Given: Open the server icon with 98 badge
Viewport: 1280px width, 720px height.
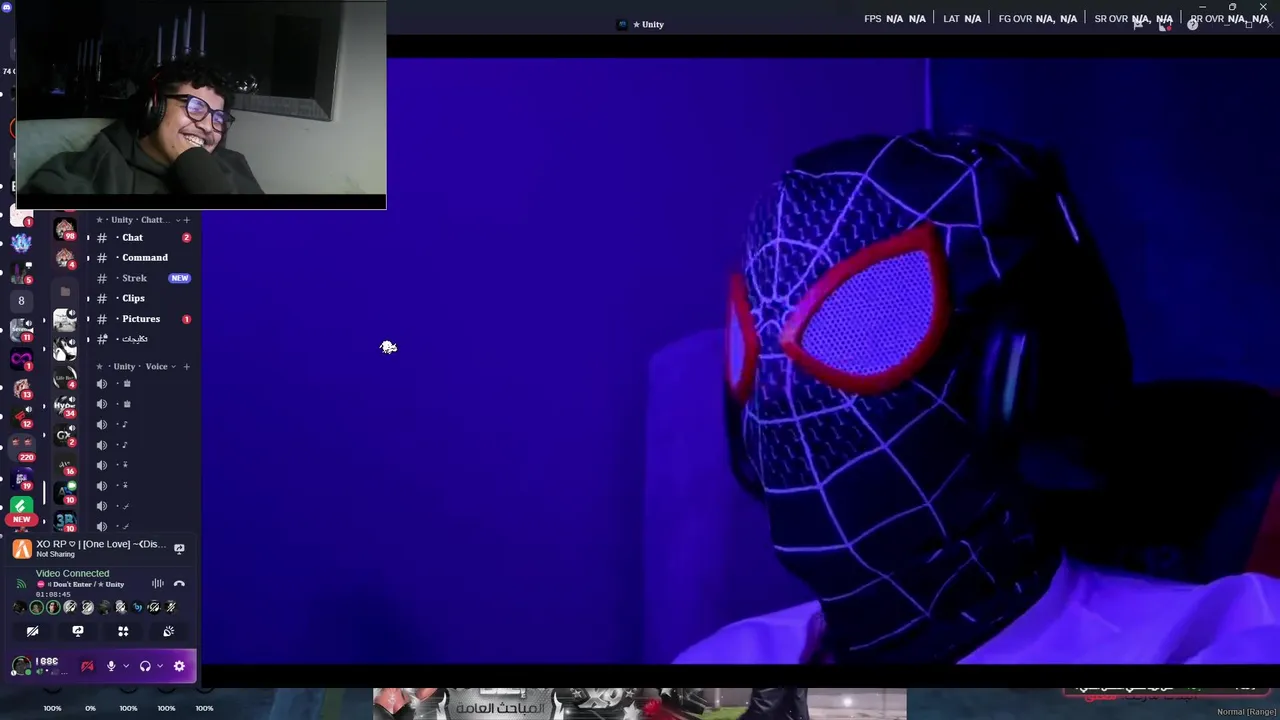Looking at the screenshot, I should (x=65, y=230).
